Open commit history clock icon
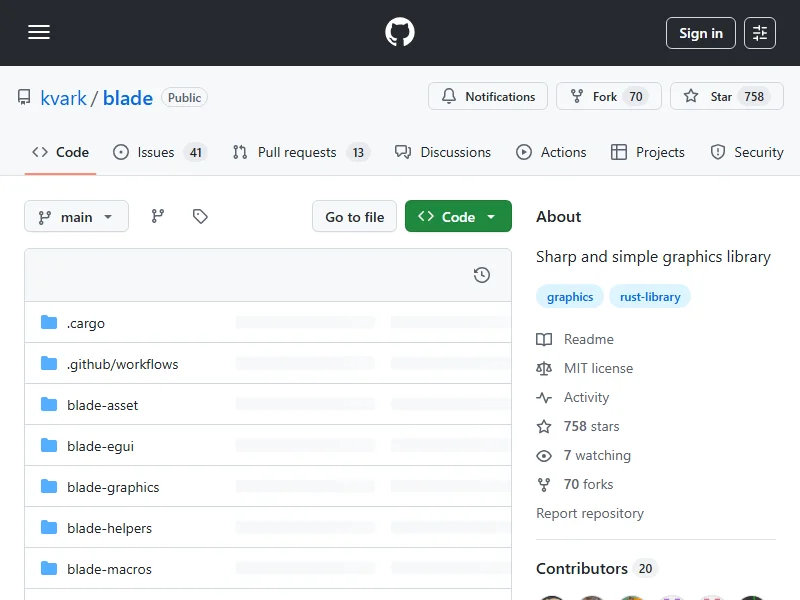This screenshot has width=800, height=600. point(482,275)
